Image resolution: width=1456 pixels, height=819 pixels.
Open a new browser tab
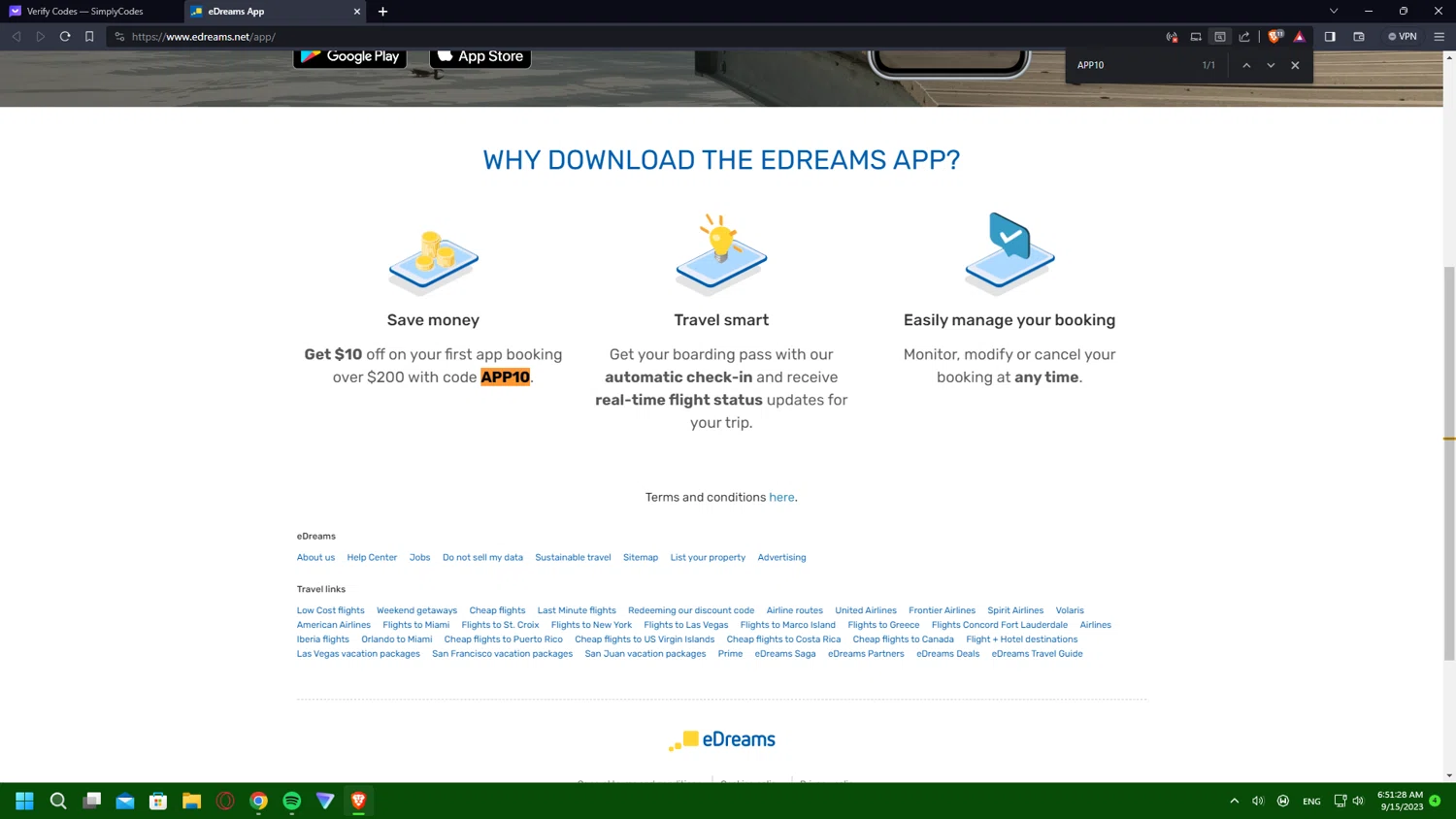382,12
